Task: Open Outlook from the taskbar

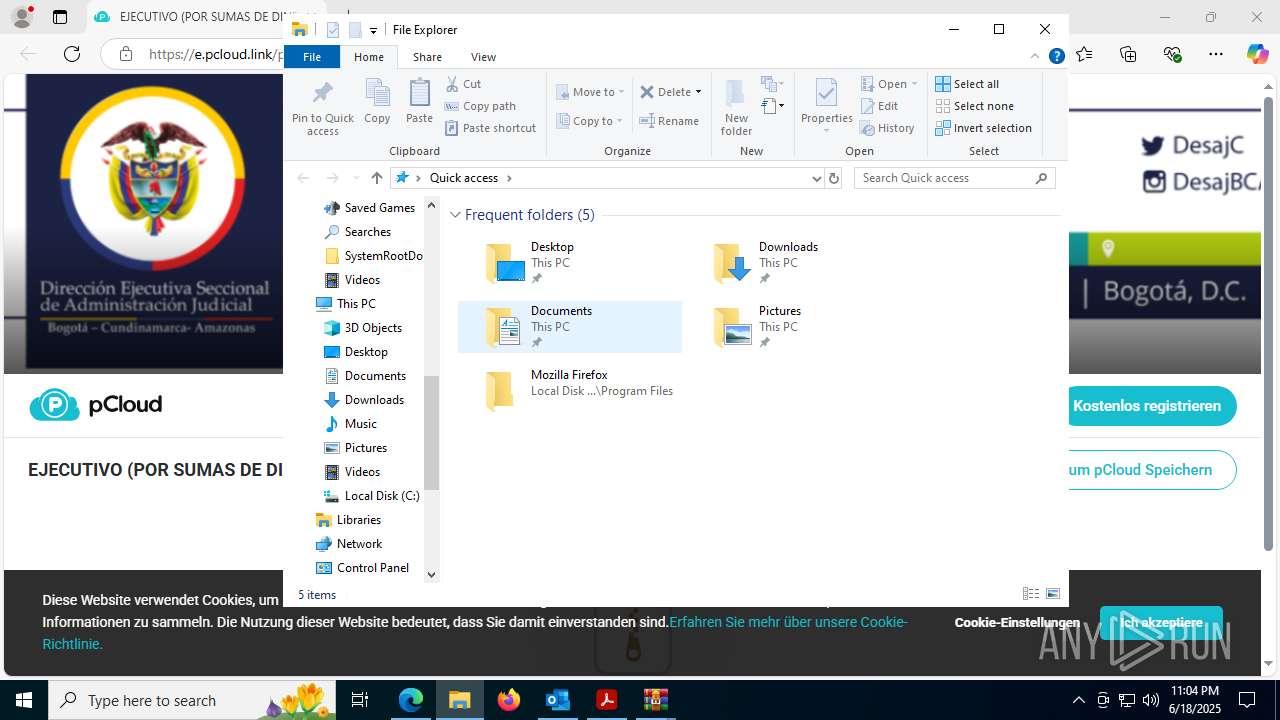Action: 557,700
